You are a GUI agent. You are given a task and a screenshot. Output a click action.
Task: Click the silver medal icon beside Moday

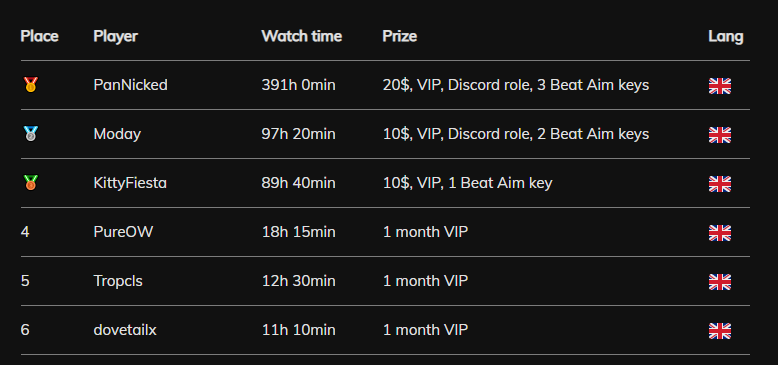tap(31, 134)
